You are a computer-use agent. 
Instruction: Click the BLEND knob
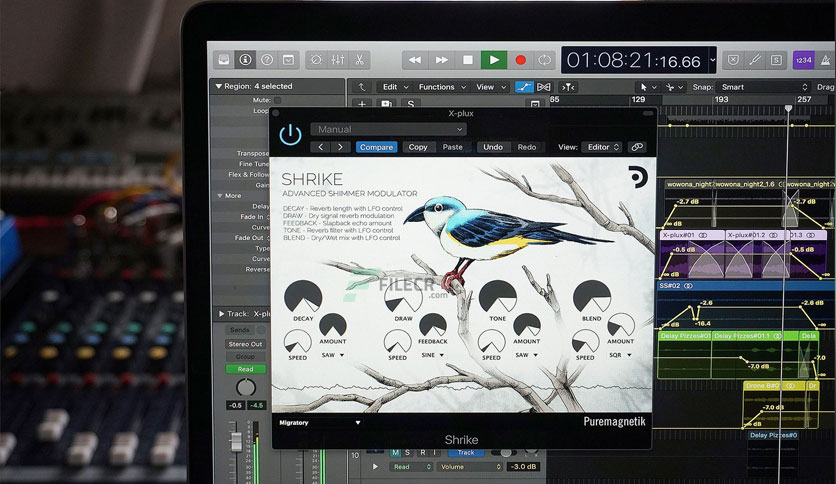[591, 297]
